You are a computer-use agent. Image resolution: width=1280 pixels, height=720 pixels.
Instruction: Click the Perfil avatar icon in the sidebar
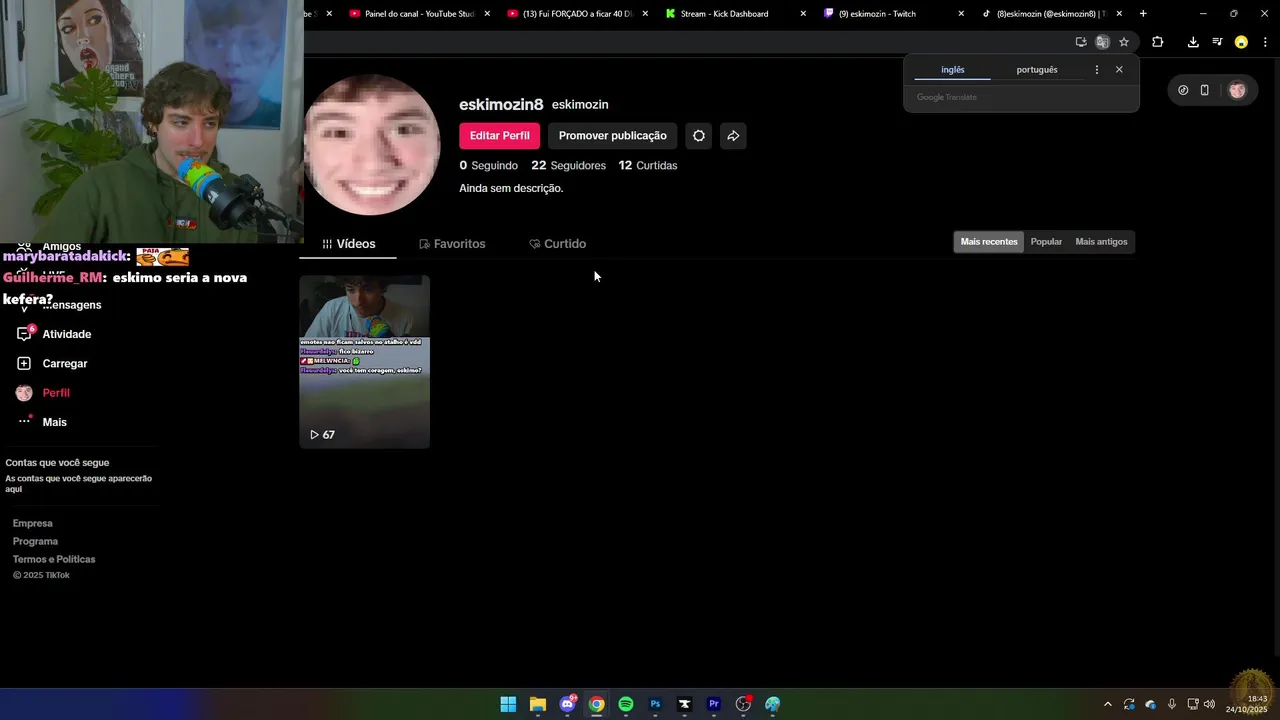pos(24,393)
